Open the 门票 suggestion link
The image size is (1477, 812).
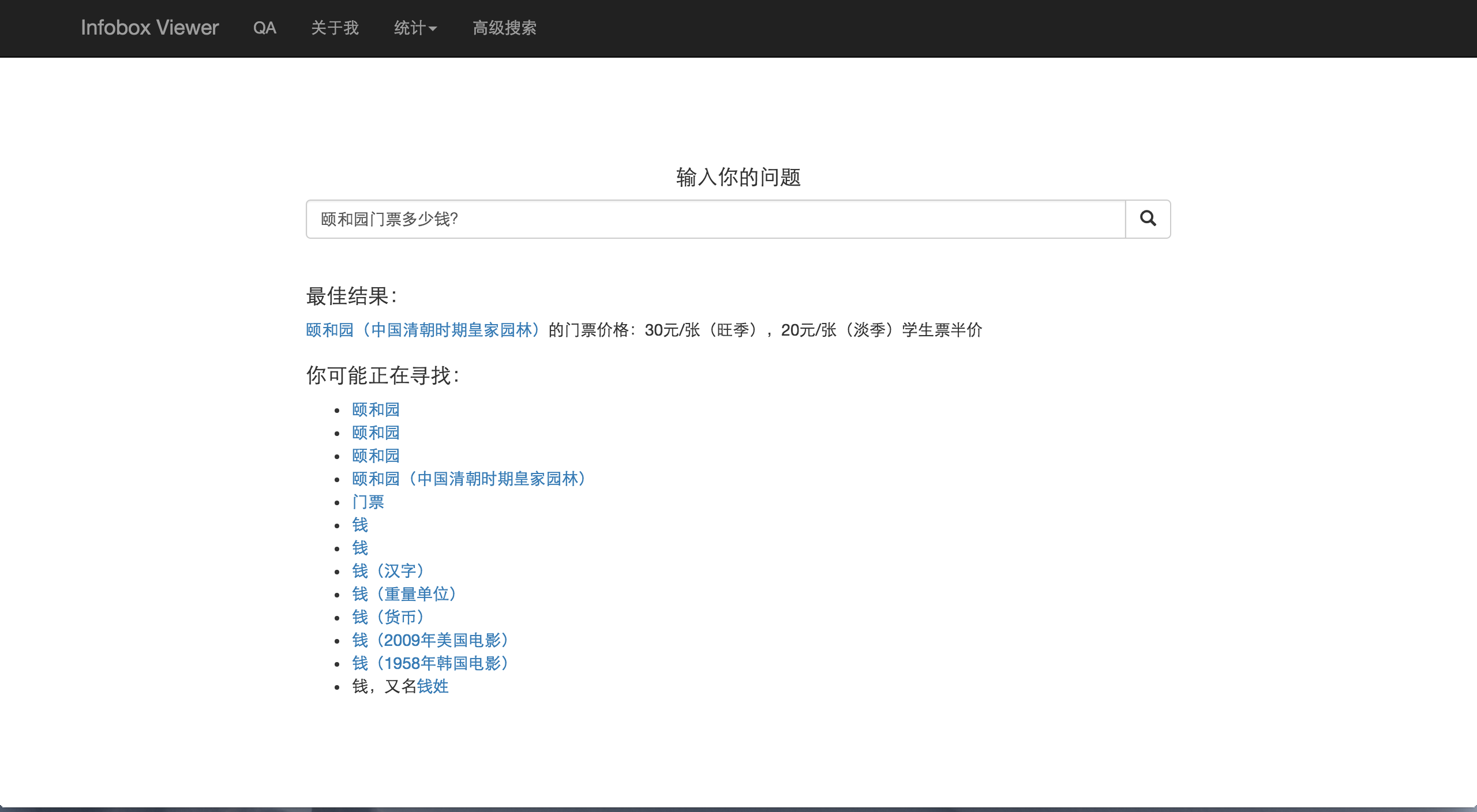point(368,502)
